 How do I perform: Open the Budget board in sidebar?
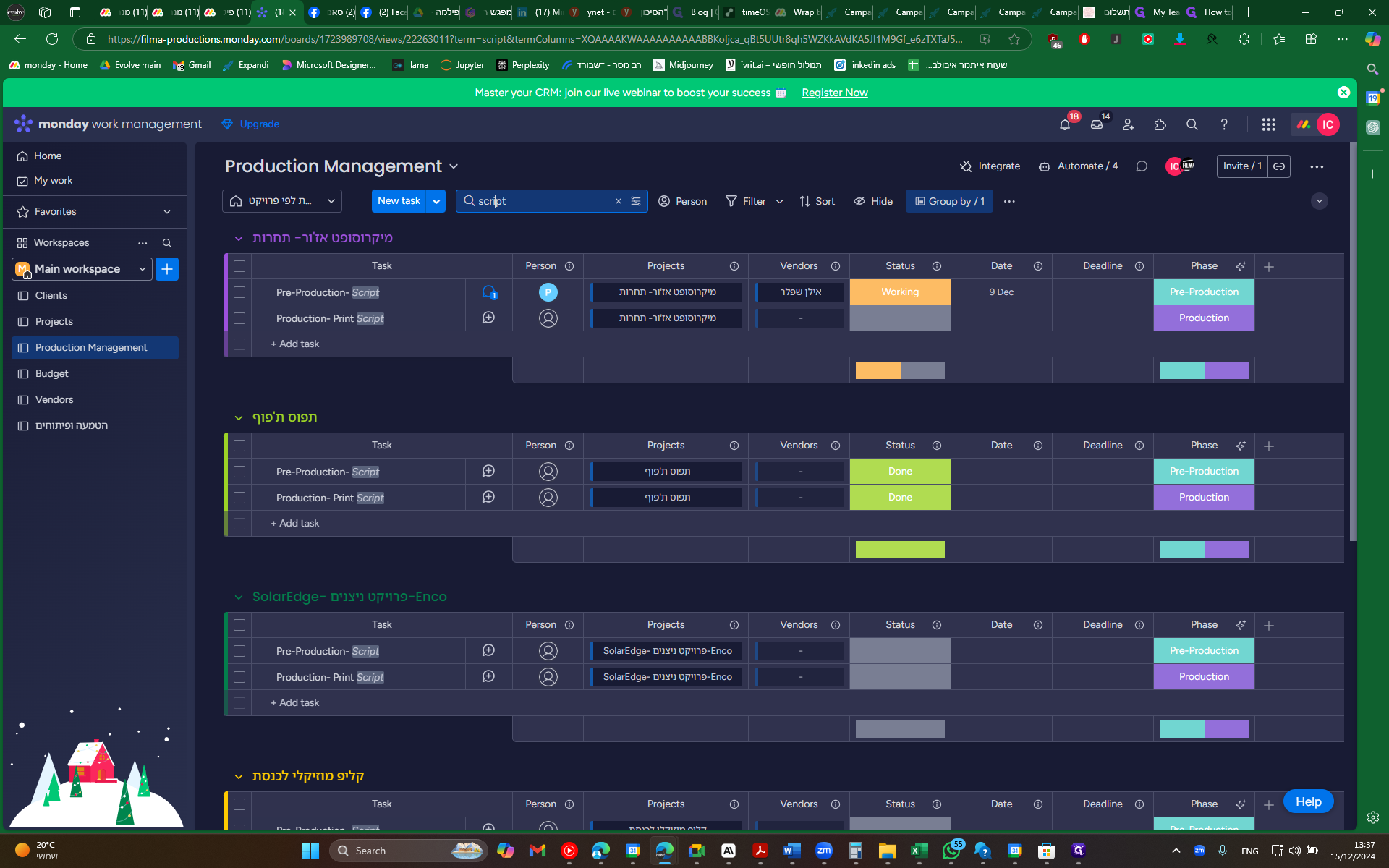(51, 373)
